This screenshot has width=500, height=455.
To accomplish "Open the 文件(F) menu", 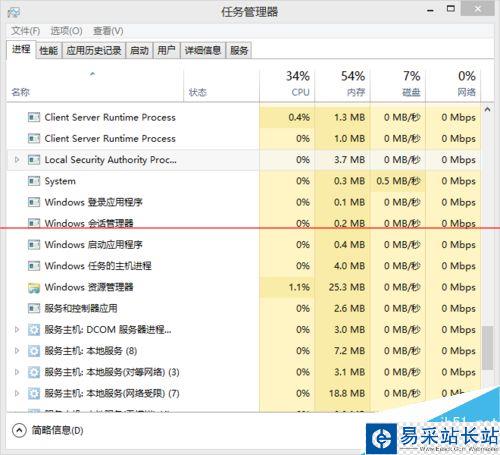I will click(x=25, y=31).
